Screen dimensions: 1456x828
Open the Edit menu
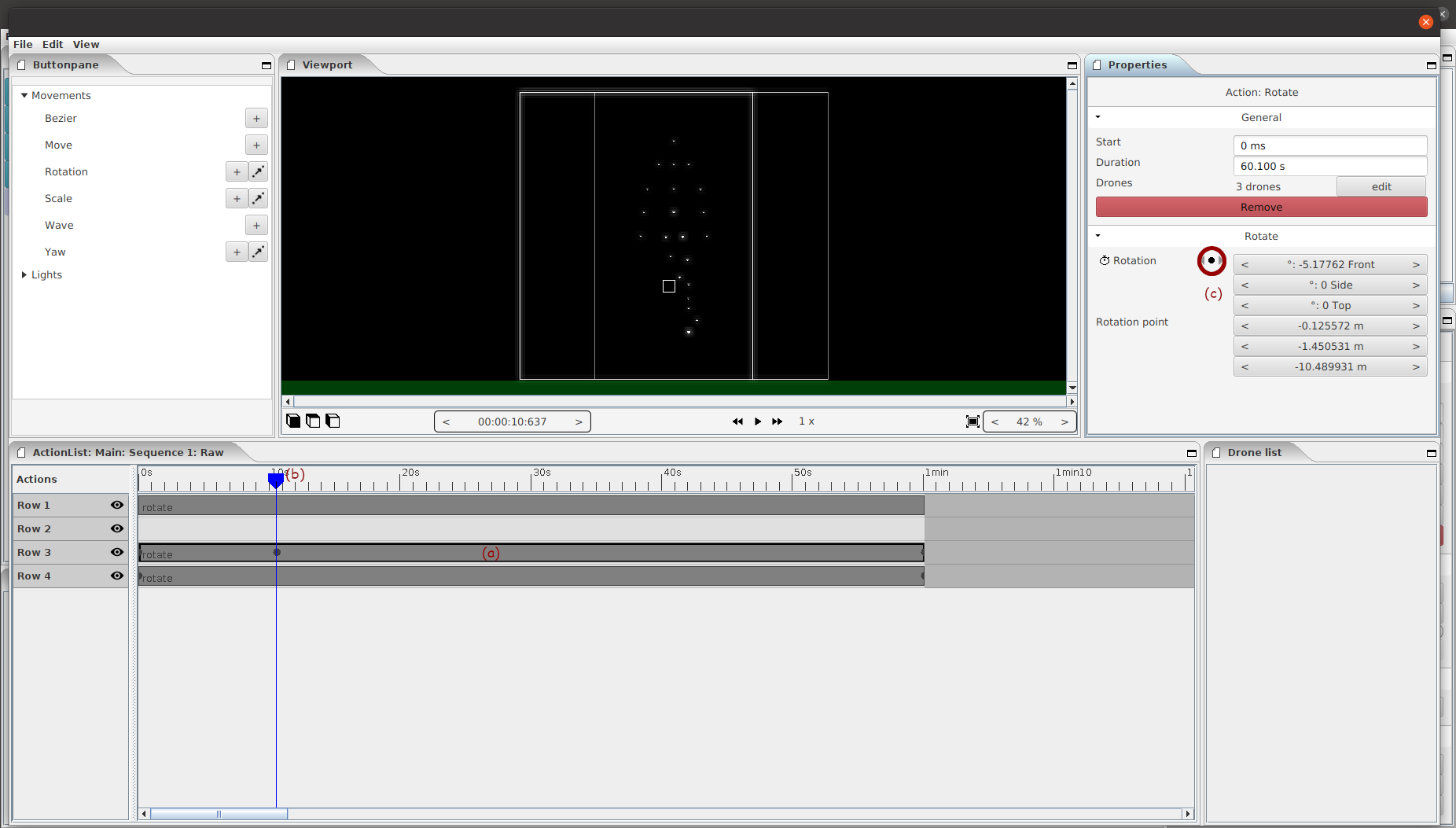[53, 44]
